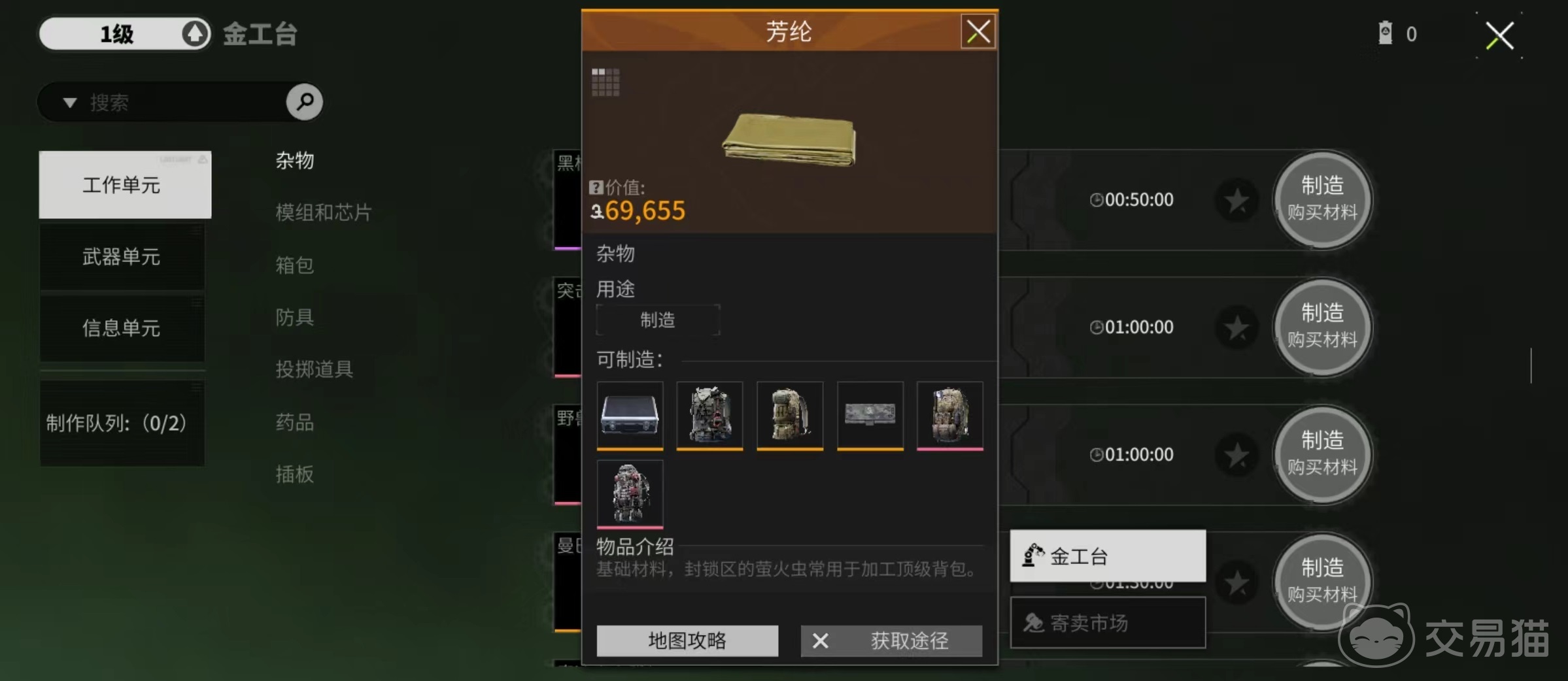Click the battery currency icon at top right

pos(1385,33)
